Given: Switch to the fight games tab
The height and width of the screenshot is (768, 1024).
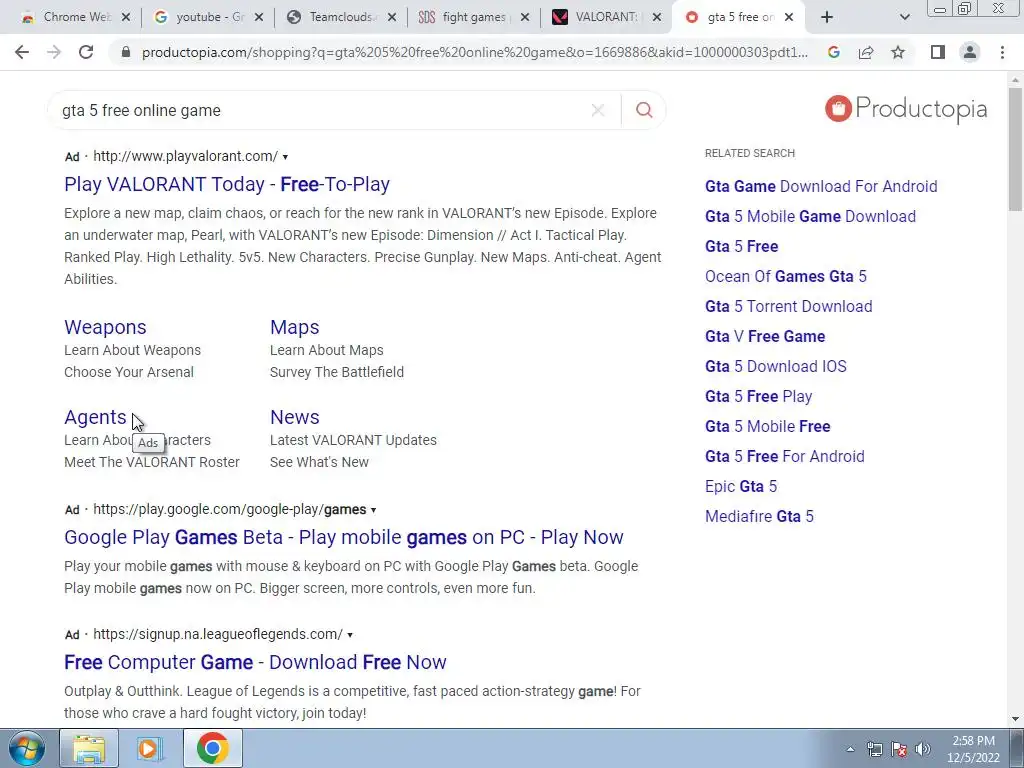Looking at the screenshot, I should 473,17.
